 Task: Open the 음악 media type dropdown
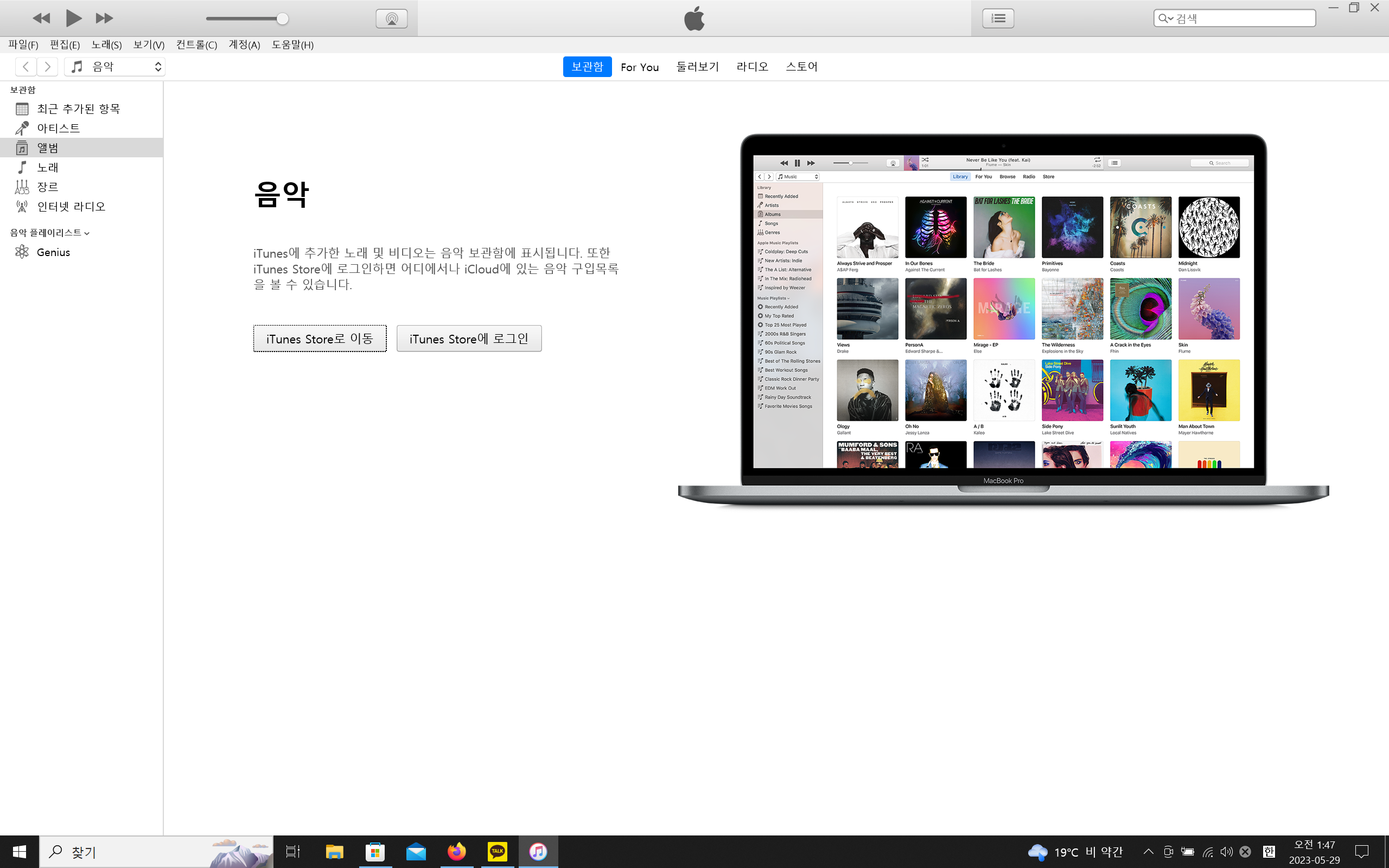tap(115, 67)
